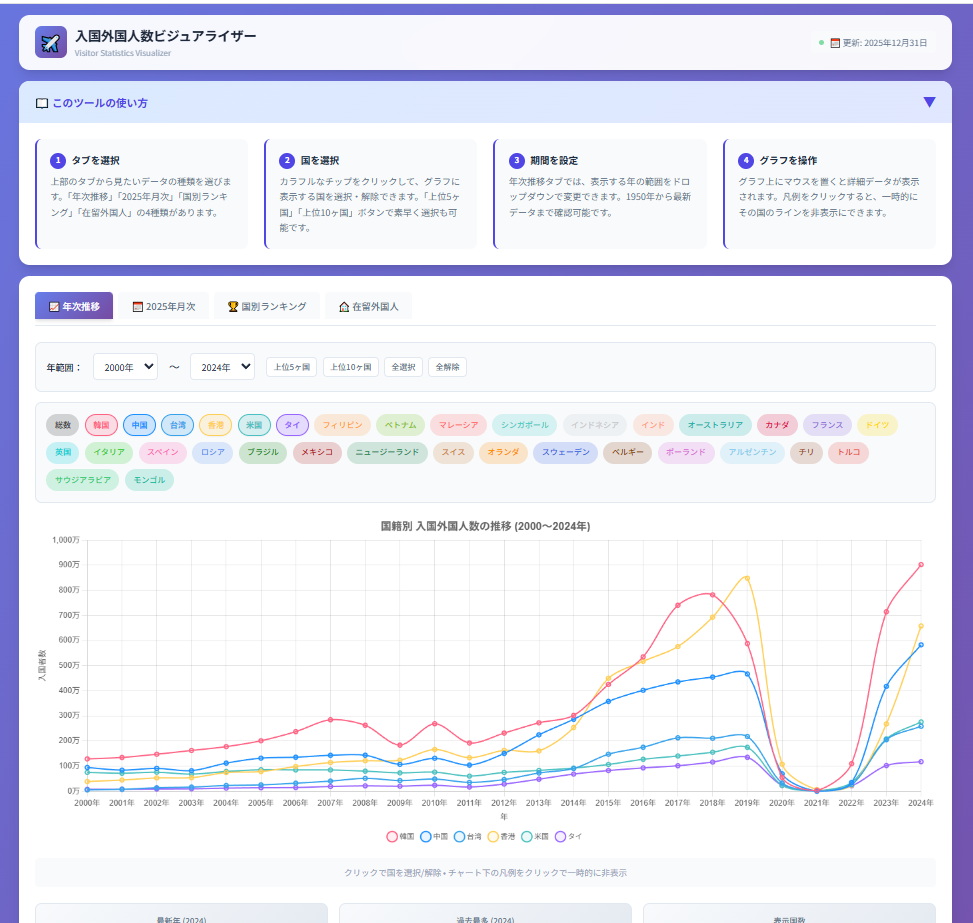The image size is (973, 923).
Task: Open the 国別ランキング tab
Action: (266, 306)
